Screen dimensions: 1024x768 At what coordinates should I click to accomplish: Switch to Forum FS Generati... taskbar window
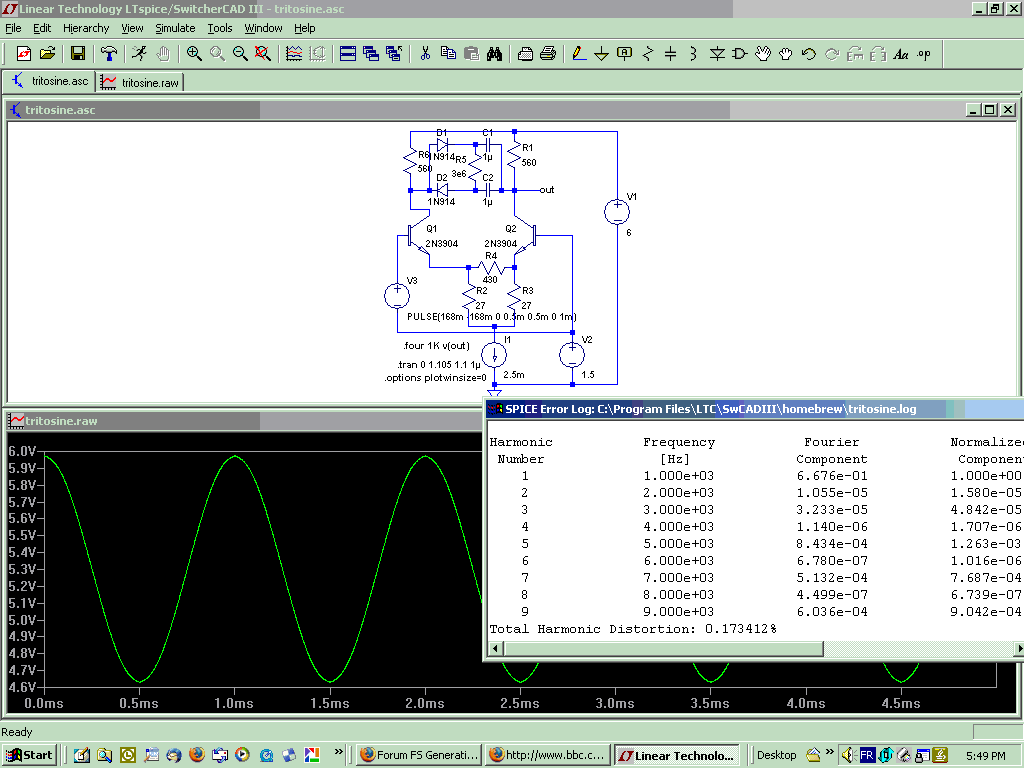tap(418, 755)
